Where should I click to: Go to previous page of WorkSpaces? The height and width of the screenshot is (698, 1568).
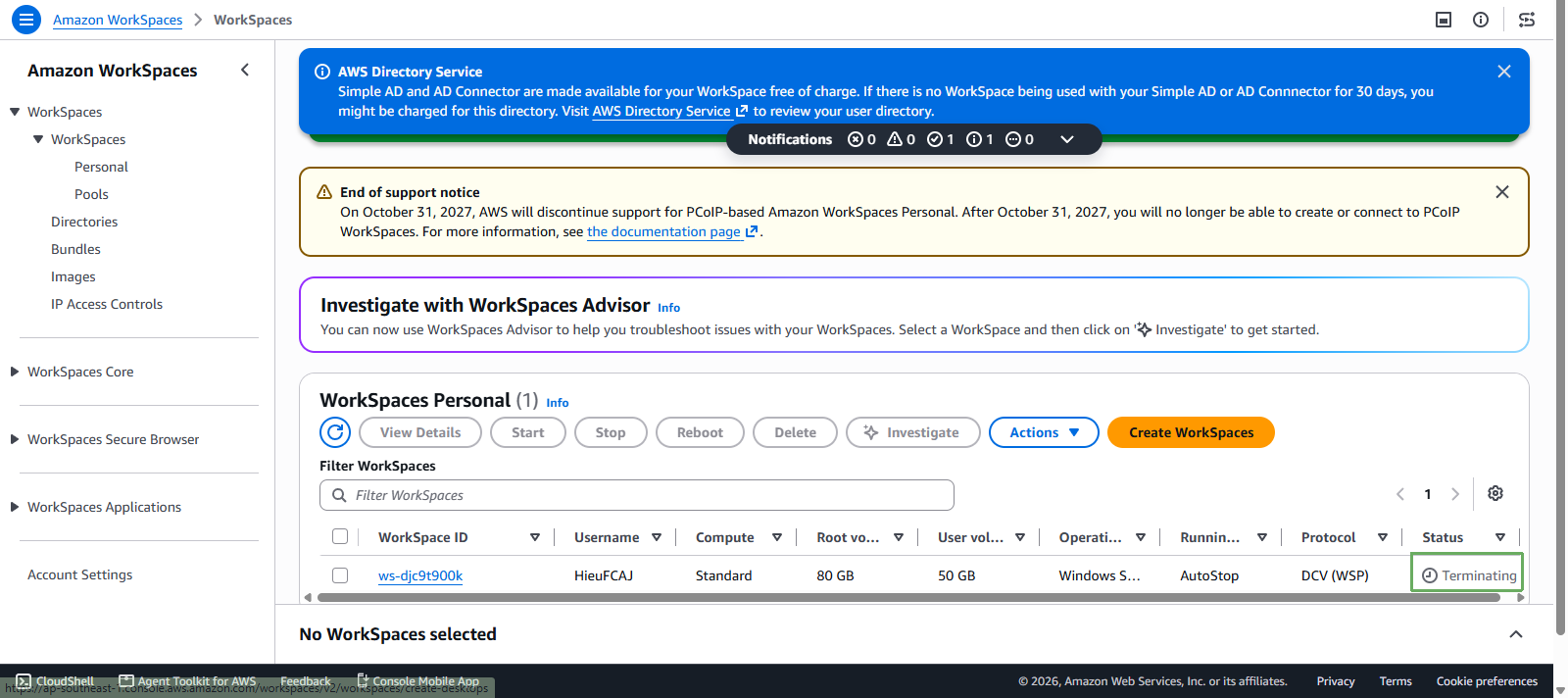pos(1400,494)
